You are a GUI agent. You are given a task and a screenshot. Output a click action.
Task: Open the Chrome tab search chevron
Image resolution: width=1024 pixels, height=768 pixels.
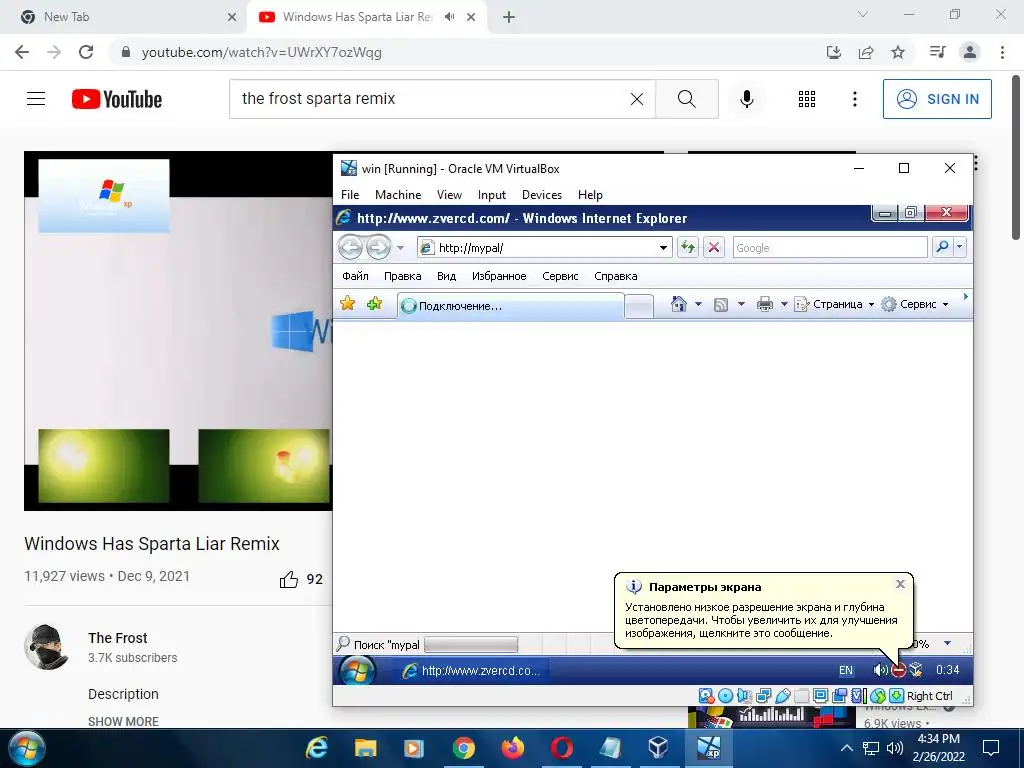pos(863,14)
